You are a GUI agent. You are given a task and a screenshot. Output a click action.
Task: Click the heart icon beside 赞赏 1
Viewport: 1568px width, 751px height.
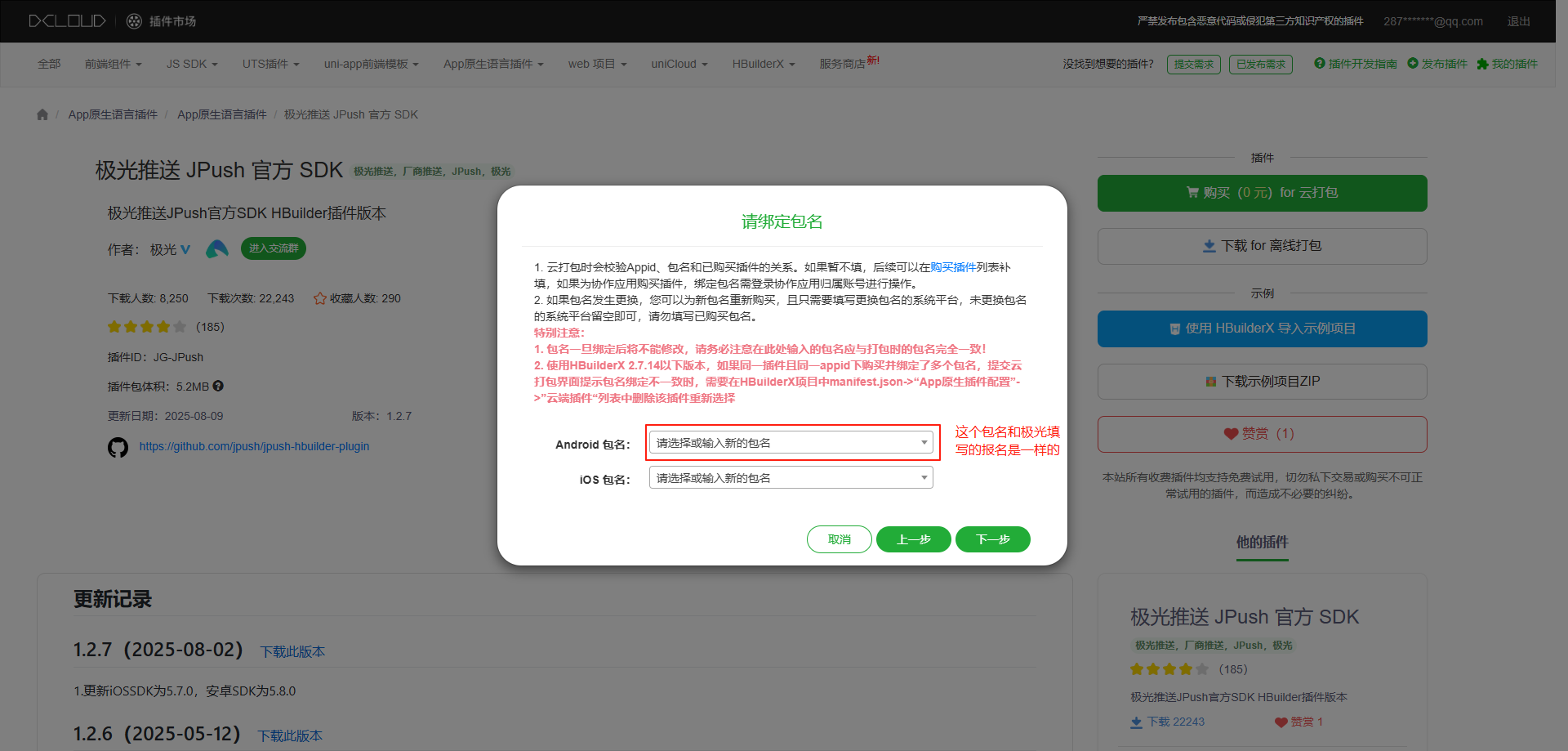tap(1281, 722)
